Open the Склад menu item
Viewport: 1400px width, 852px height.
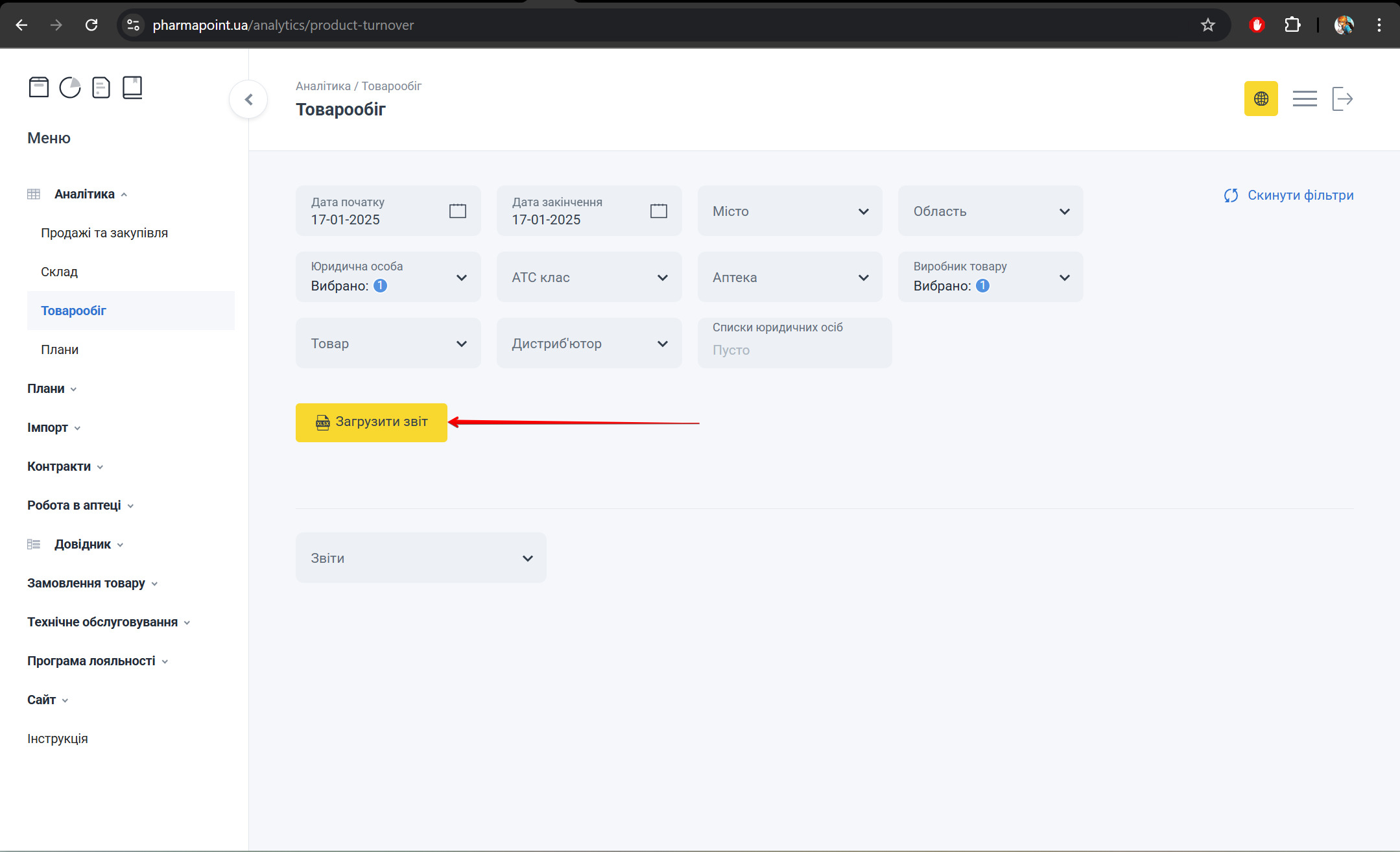click(60, 272)
